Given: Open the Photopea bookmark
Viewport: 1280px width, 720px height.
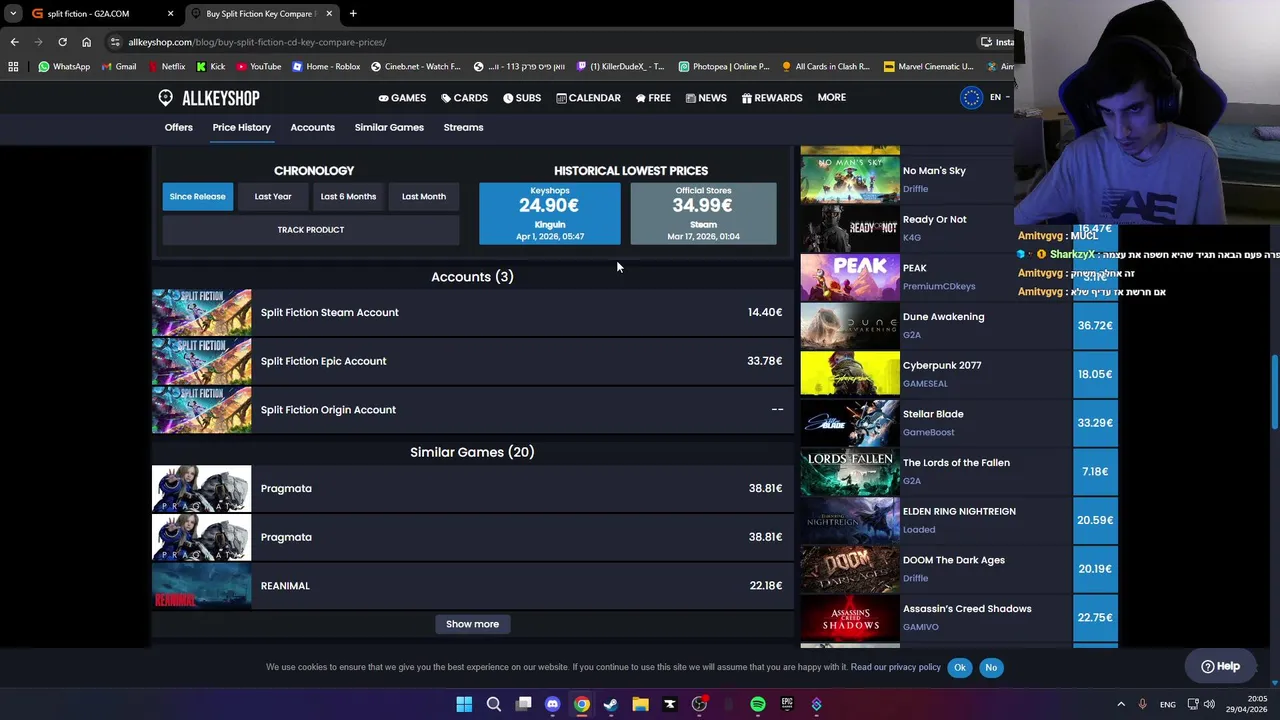Looking at the screenshot, I should (724, 67).
